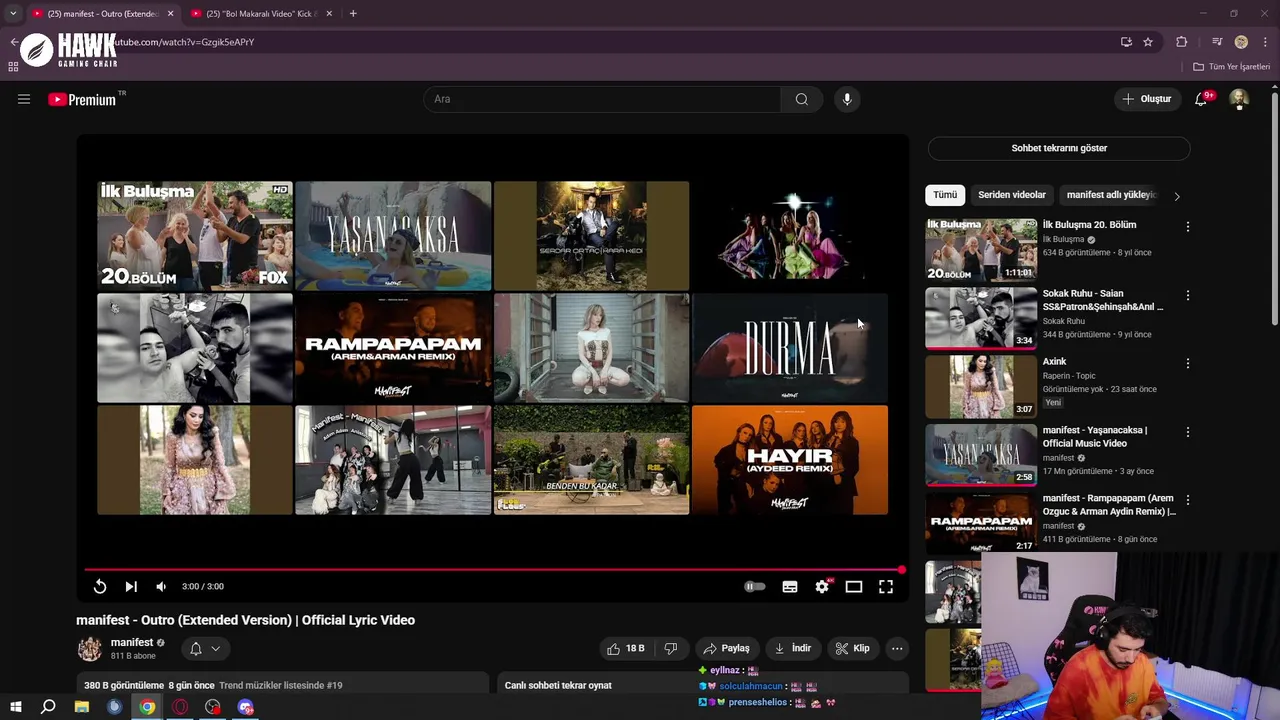
Task: Focus the Ara search field
Action: pos(602,99)
